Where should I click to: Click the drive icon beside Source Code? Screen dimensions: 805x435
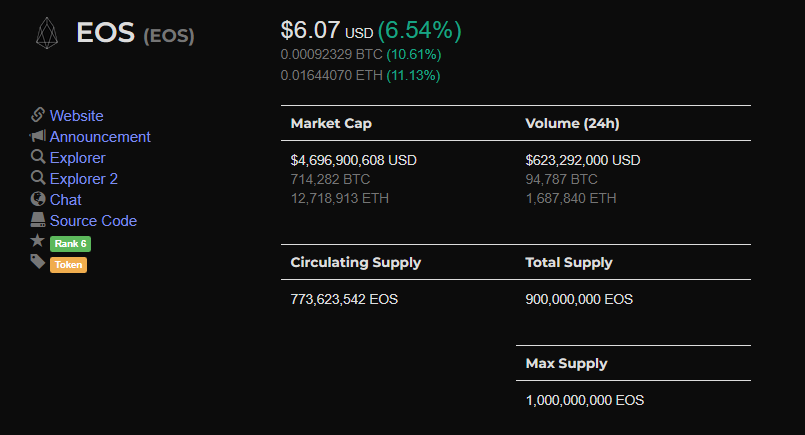[38, 220]
